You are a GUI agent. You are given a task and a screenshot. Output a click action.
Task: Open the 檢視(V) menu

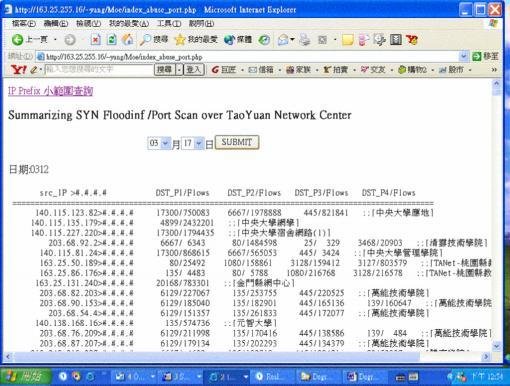pyautogui.click(x=88, y=23)
